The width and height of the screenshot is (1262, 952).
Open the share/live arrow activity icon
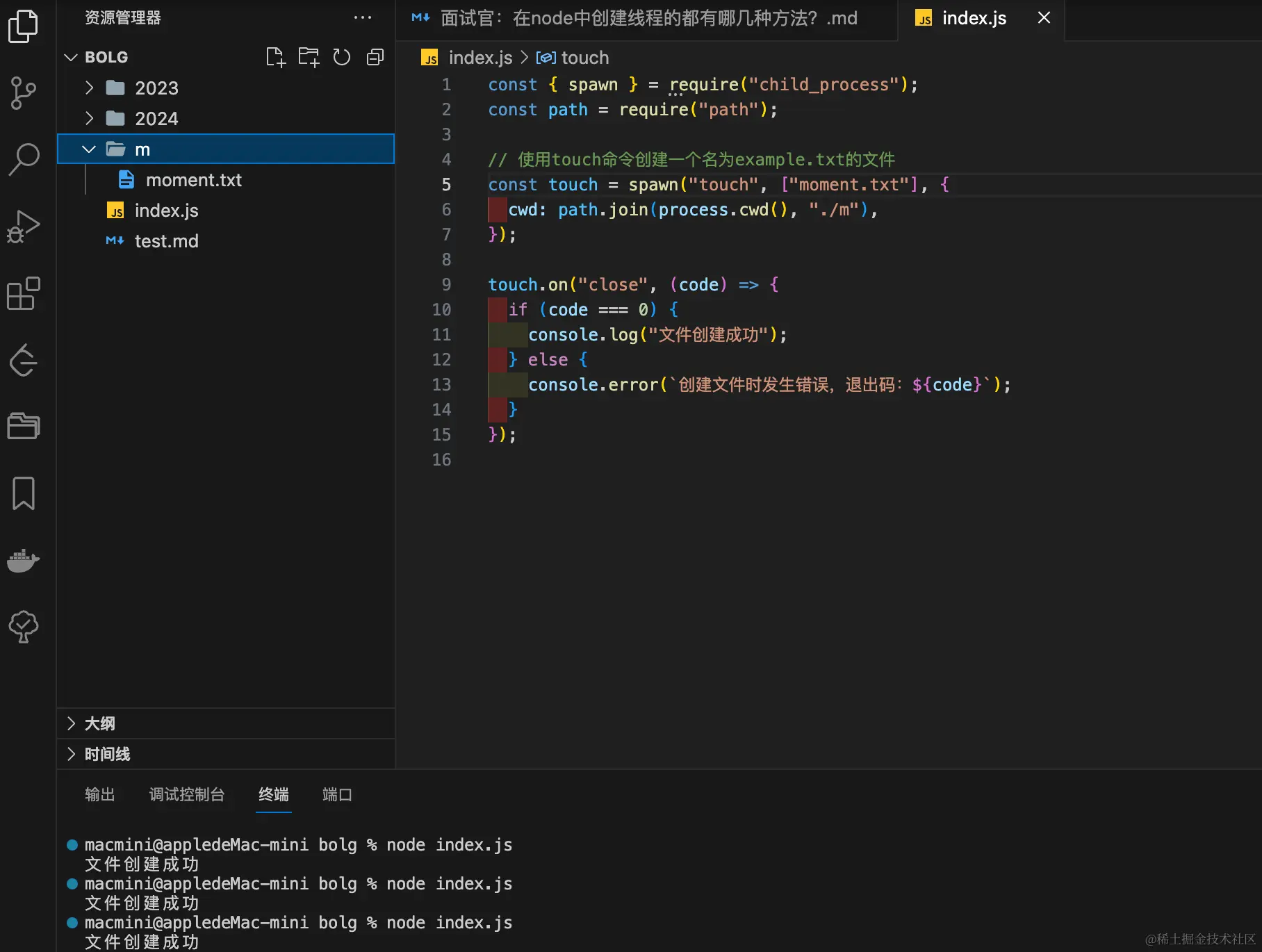[24, 359]
